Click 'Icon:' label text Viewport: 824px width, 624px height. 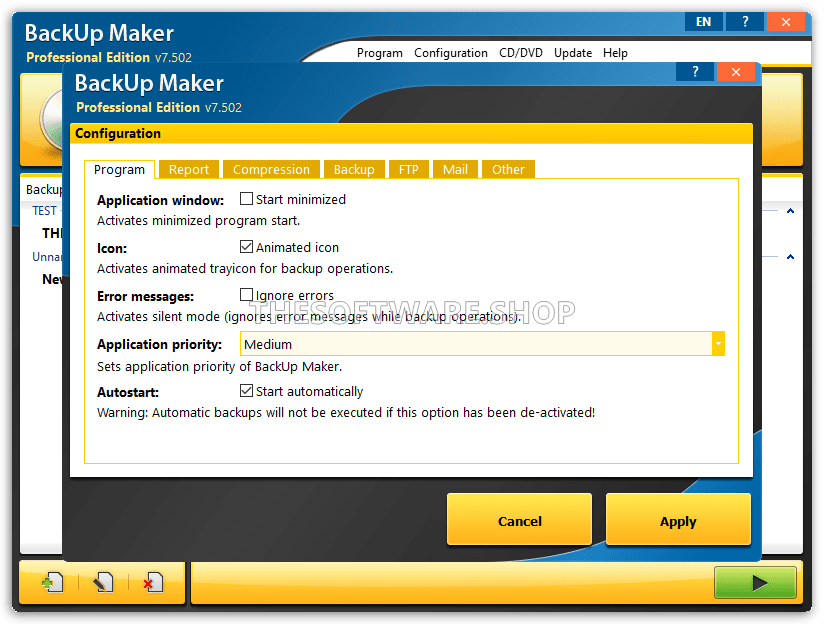112,248
